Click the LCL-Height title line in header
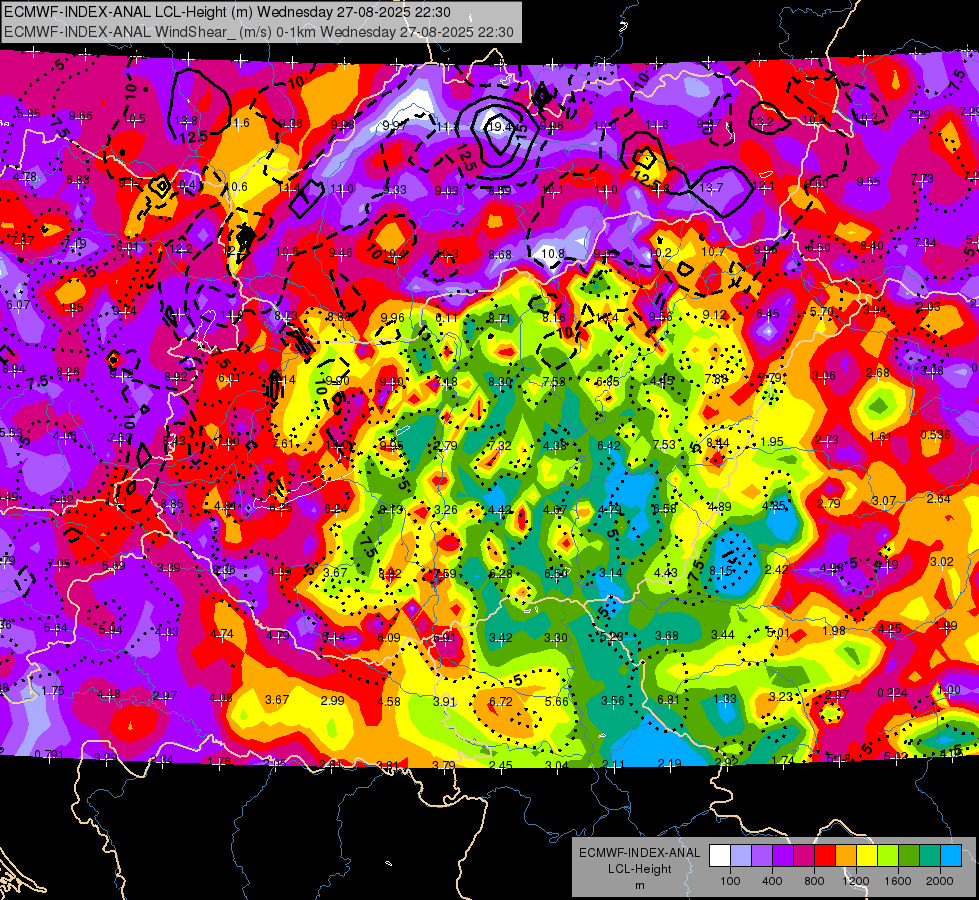Screen dimensions: 979x900 point(227,12)
